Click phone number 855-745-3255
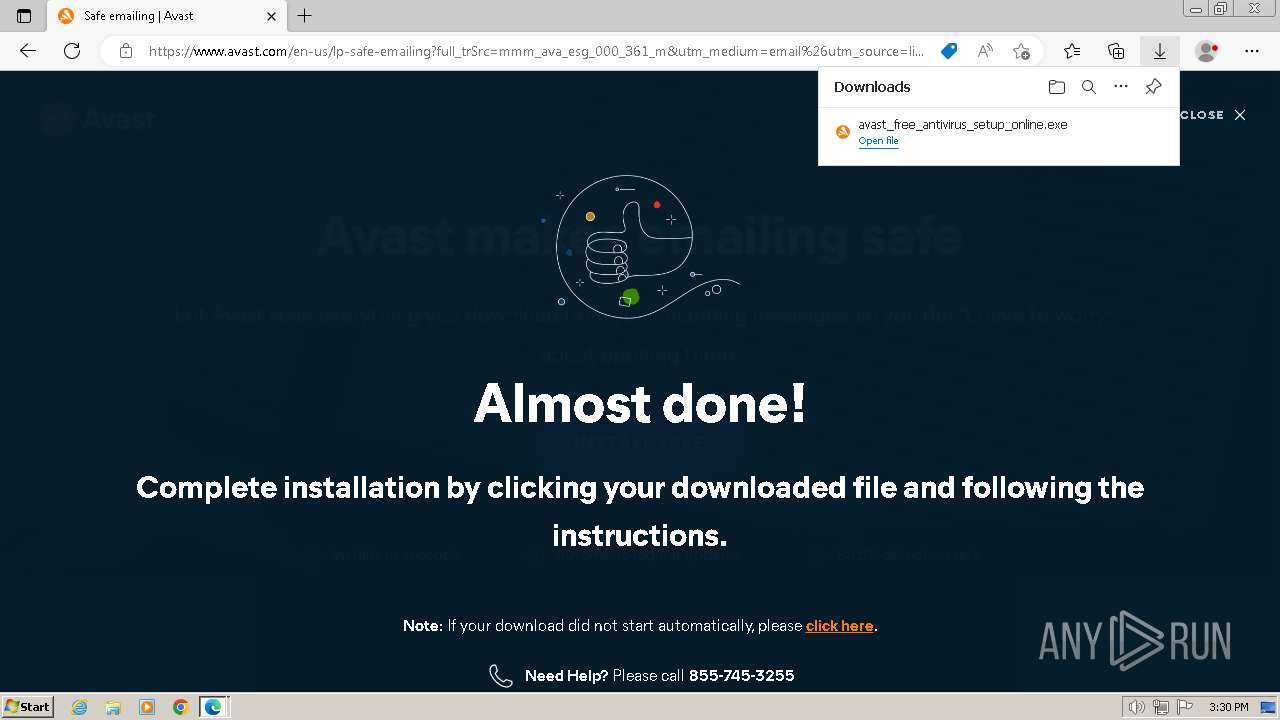 [742, 676]
